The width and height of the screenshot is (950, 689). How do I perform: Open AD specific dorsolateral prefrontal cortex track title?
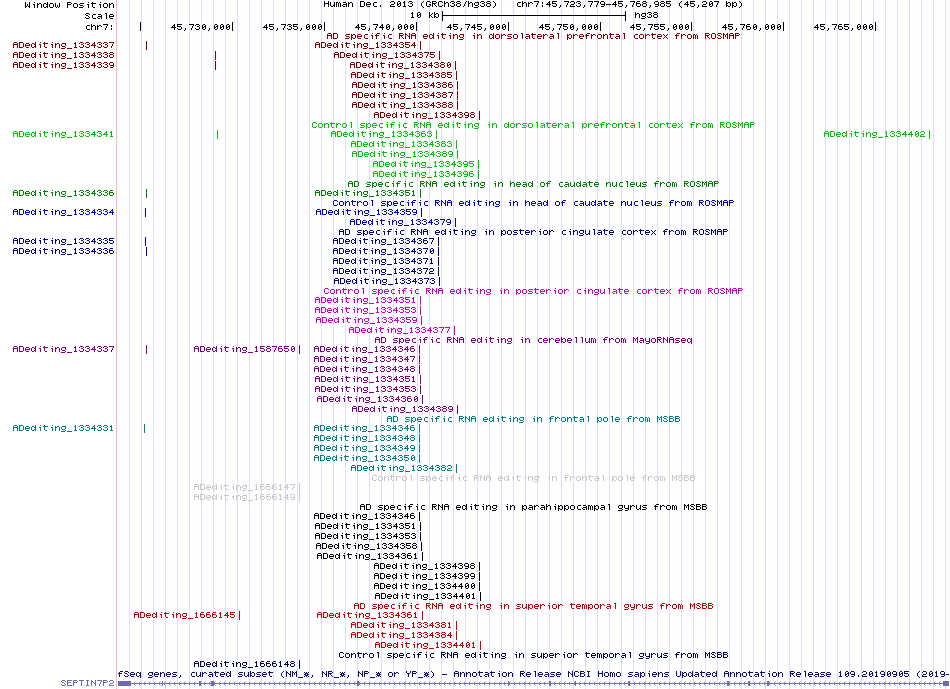(x=533, y=36)
